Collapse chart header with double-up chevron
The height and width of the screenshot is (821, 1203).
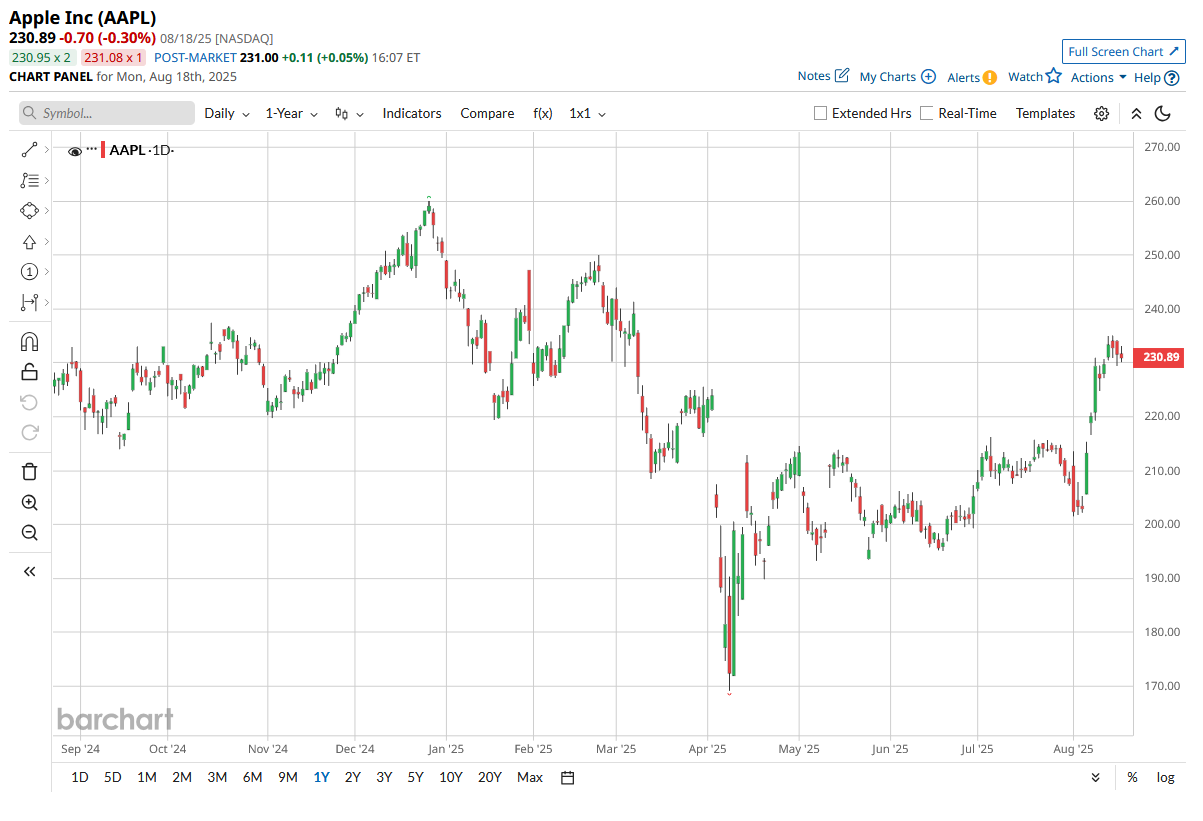[x=1136, y=114]
